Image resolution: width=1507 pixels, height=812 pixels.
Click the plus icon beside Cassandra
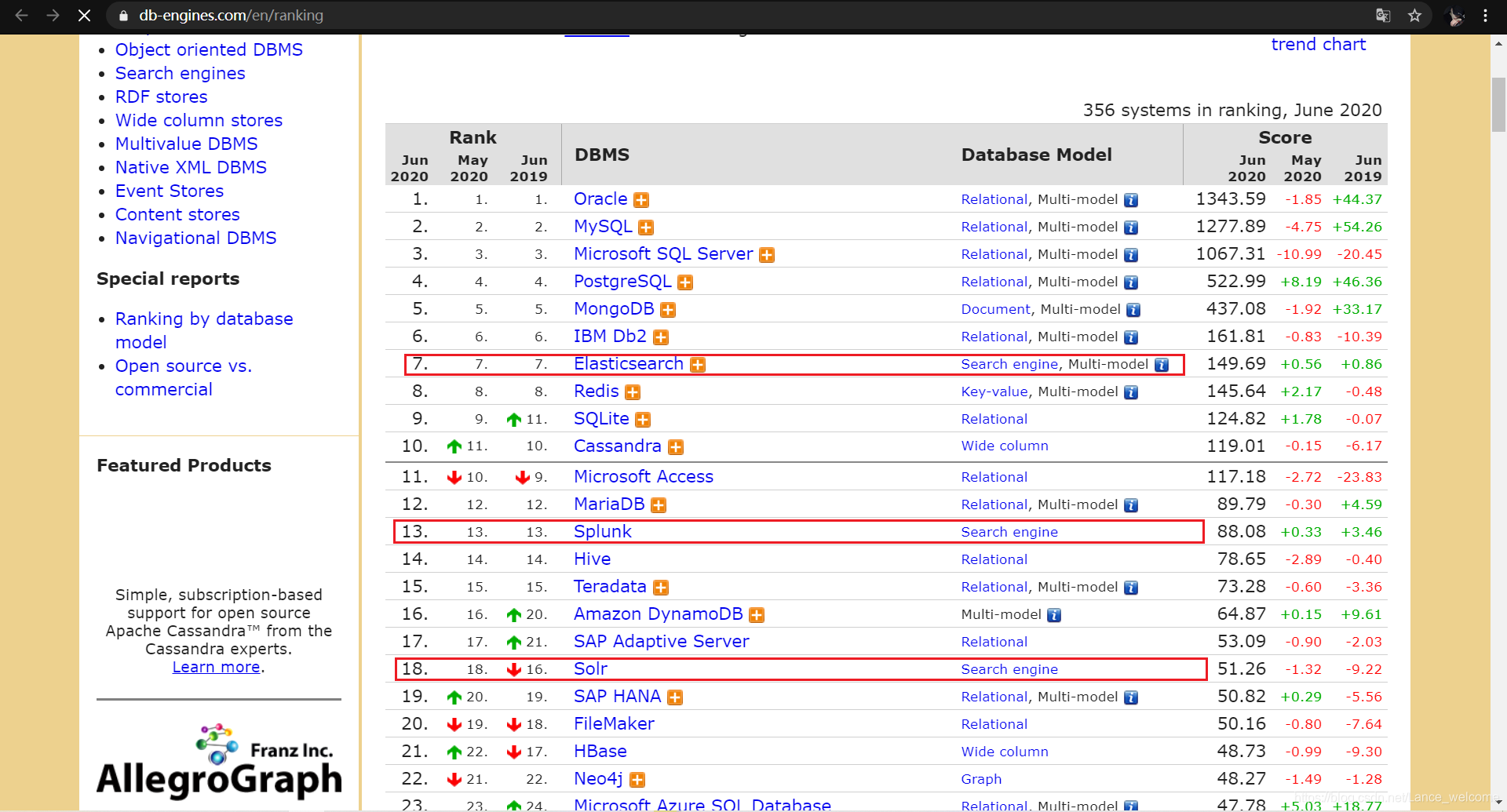click(x=676, y=447)
